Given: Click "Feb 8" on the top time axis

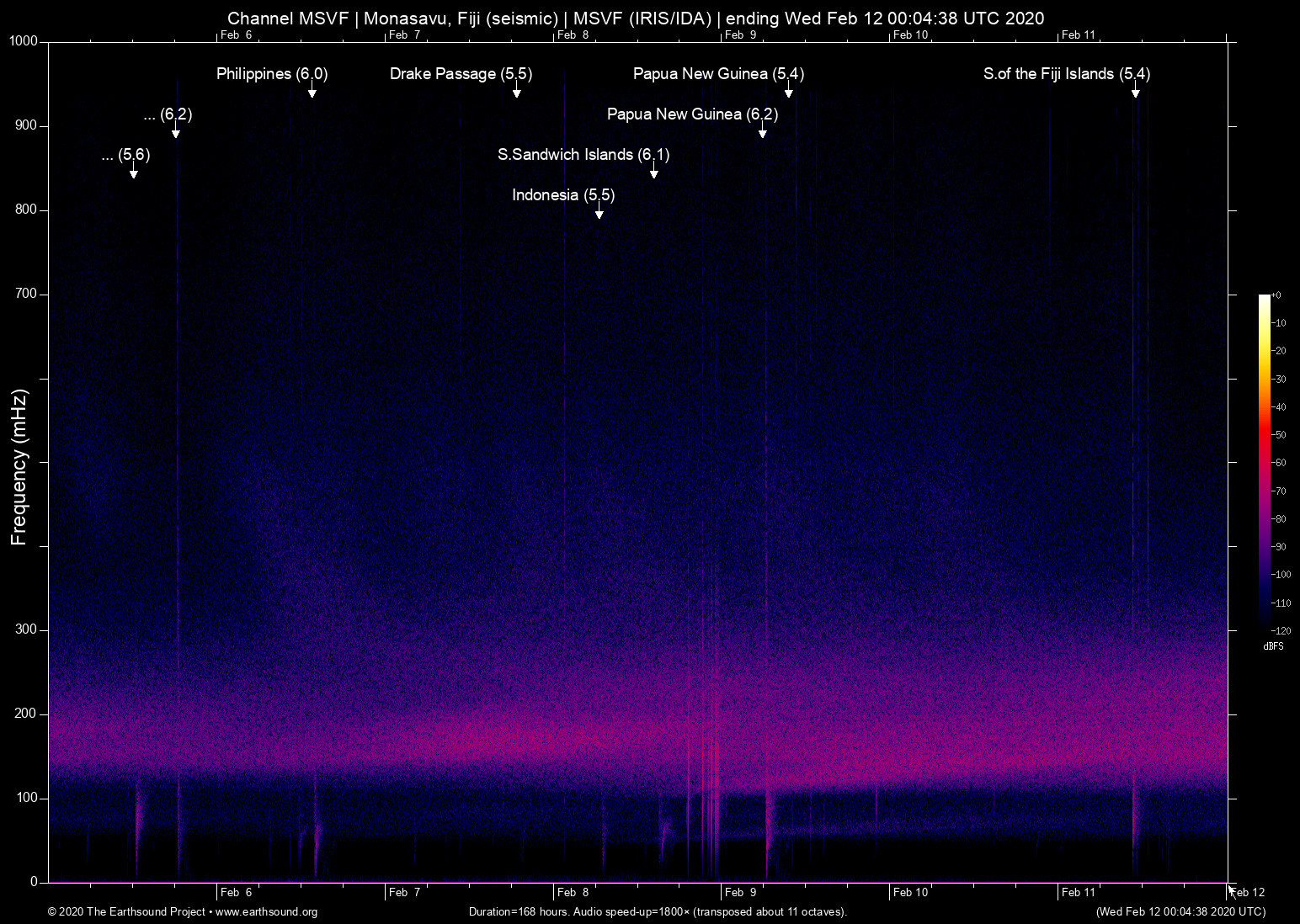Looking at the screenshot, I should point(573,35).
